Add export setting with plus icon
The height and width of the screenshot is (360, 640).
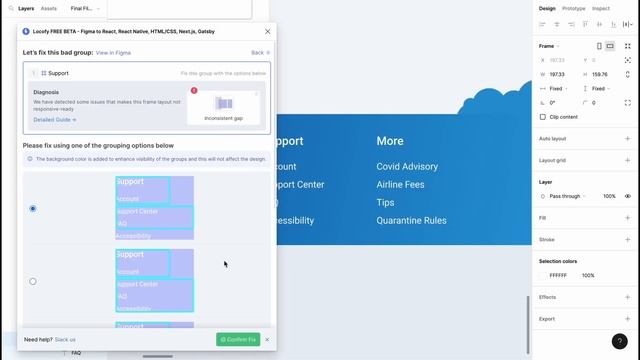[628, 319]
